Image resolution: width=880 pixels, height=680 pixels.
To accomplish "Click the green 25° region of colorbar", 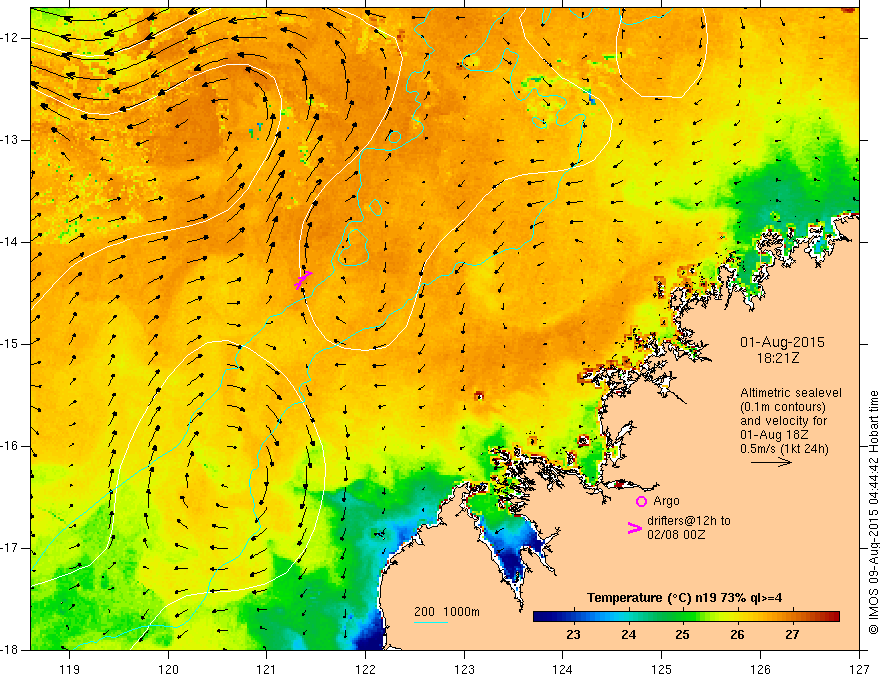I will click(682, 617).
